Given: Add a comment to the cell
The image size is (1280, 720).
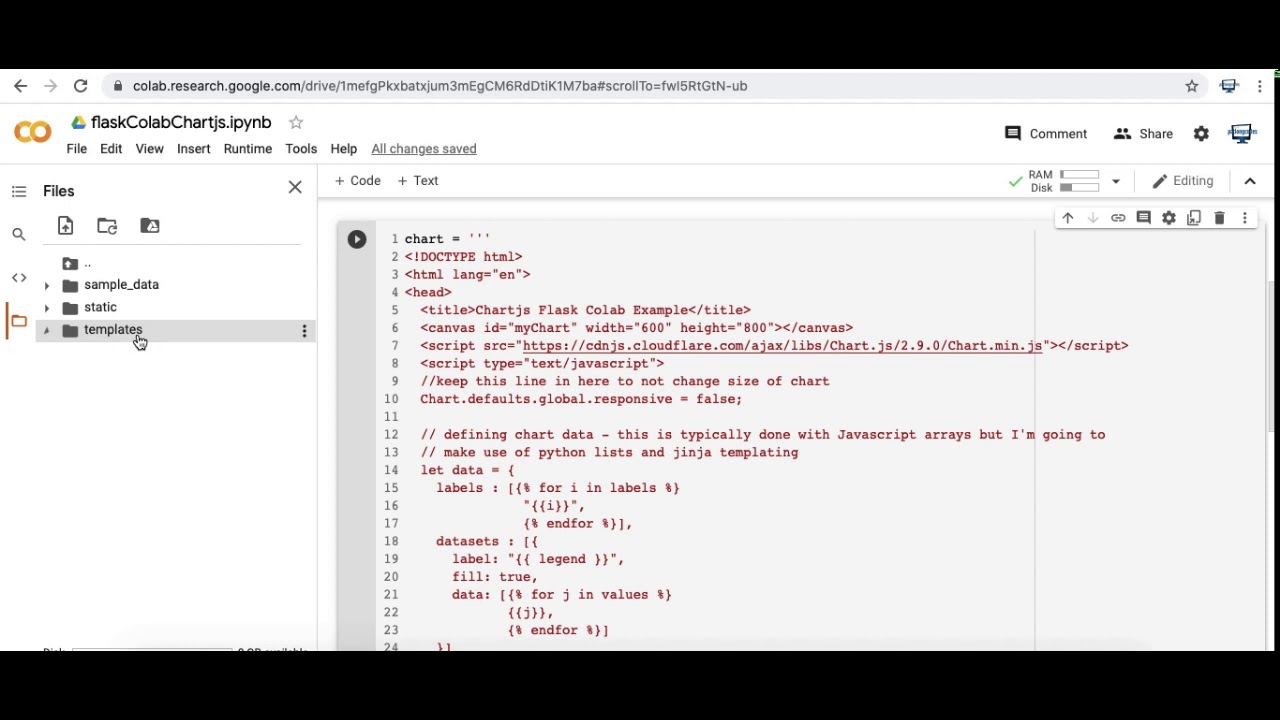Looking at the screenshot, I should point(1143,218).
